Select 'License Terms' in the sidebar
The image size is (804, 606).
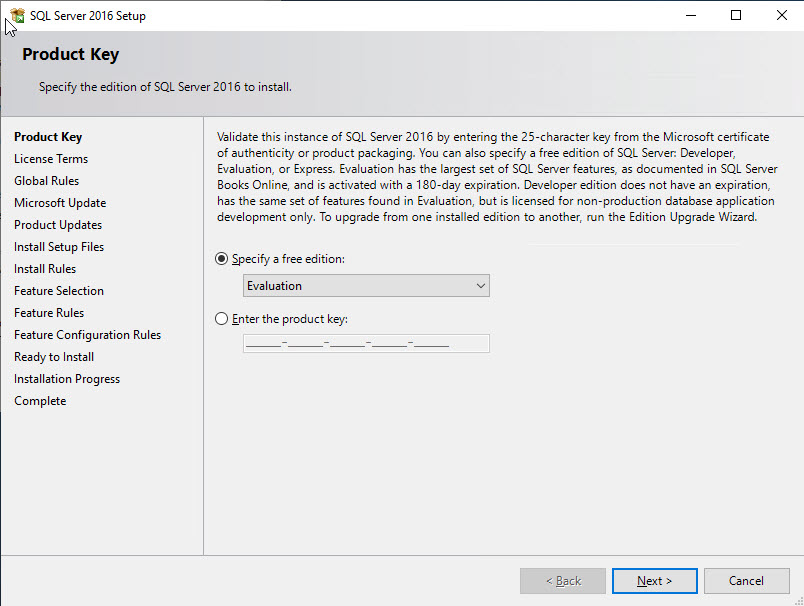(x=51, y=158)
